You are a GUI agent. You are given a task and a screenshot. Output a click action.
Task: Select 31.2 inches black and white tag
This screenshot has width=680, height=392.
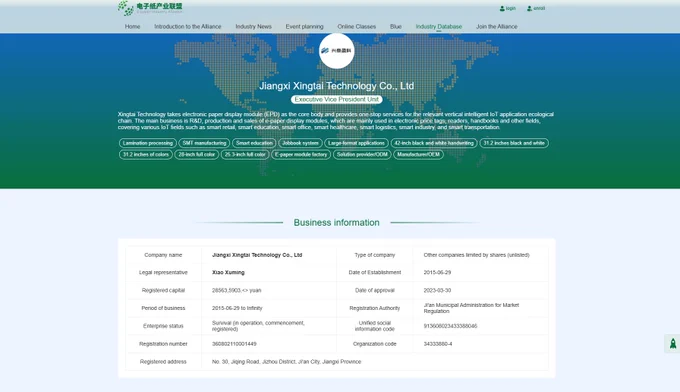click(x=514, y=143)
